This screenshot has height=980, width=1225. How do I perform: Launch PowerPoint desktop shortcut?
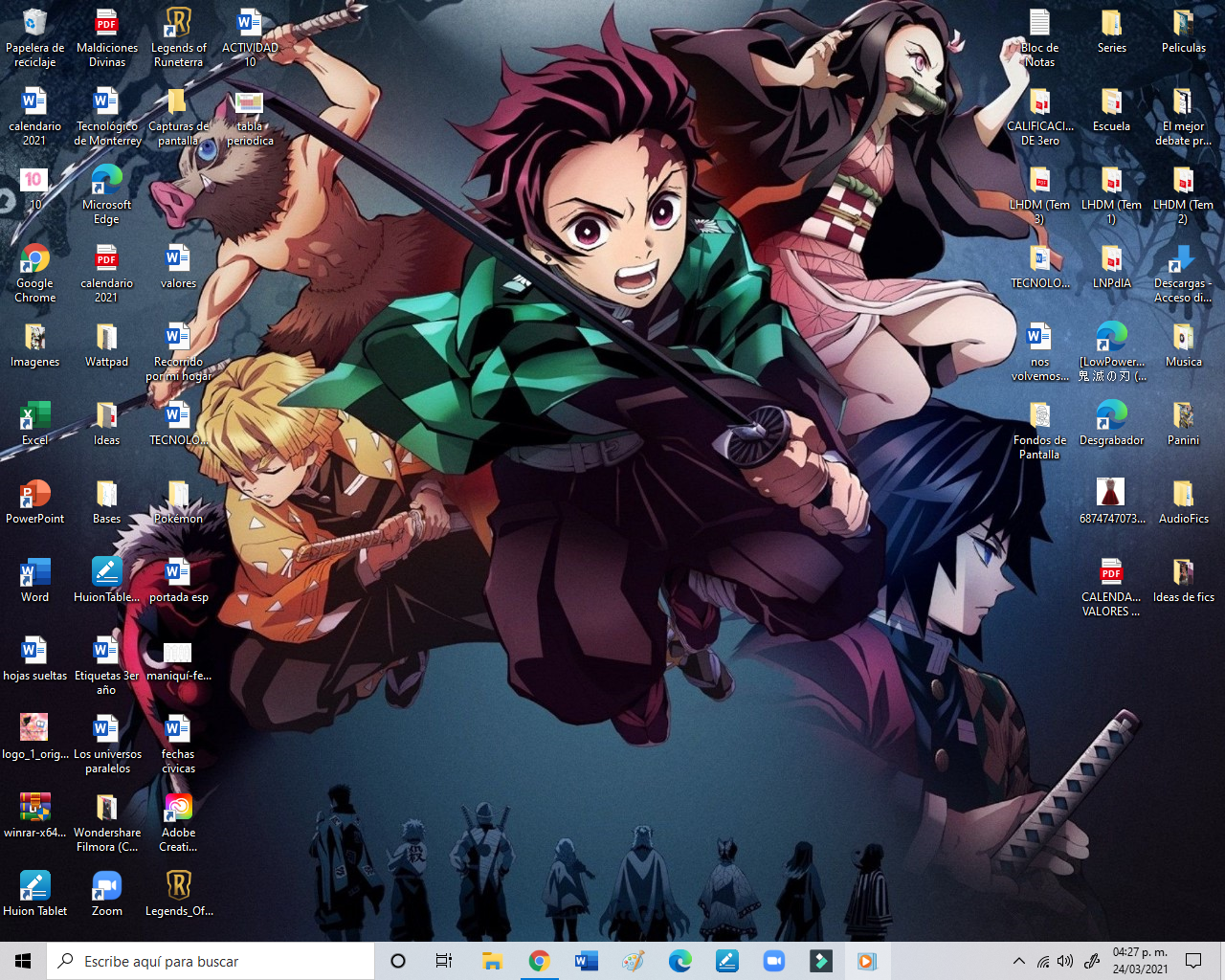click(x=34, y=501)
